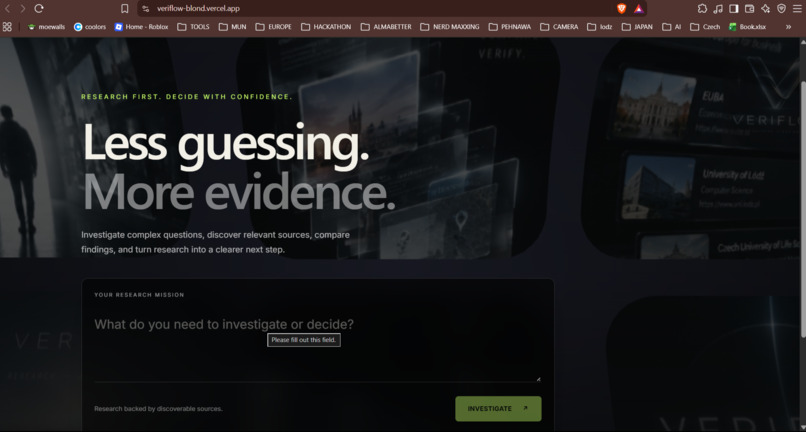Viewport: 806px width, 432px height.
Task: Open the ALMABETTER bookmark folder
Action: click(386, 27)
